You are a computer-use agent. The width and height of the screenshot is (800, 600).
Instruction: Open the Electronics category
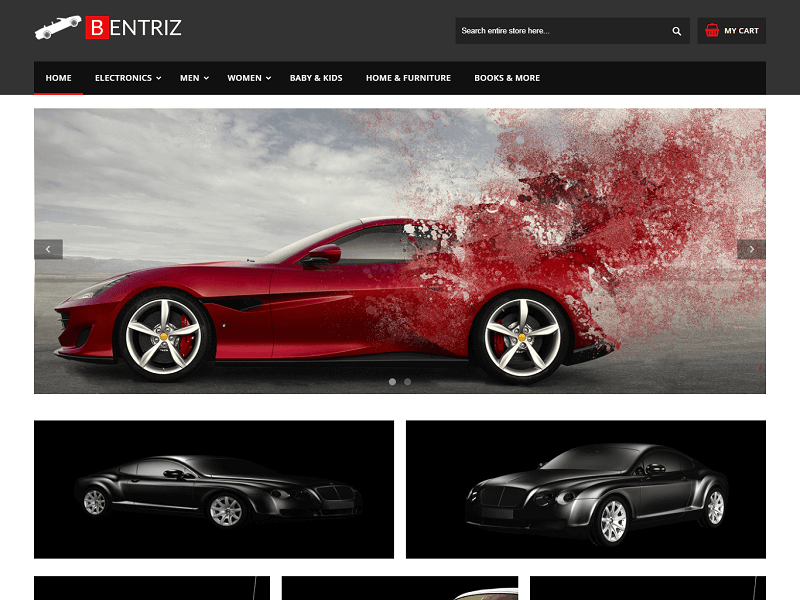point(123,78)
